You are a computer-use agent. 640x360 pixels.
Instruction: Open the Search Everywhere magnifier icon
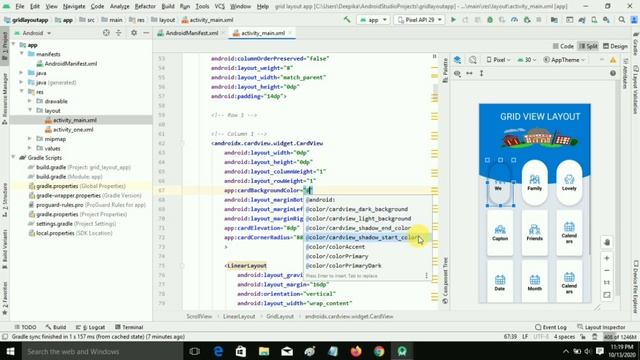622,20
